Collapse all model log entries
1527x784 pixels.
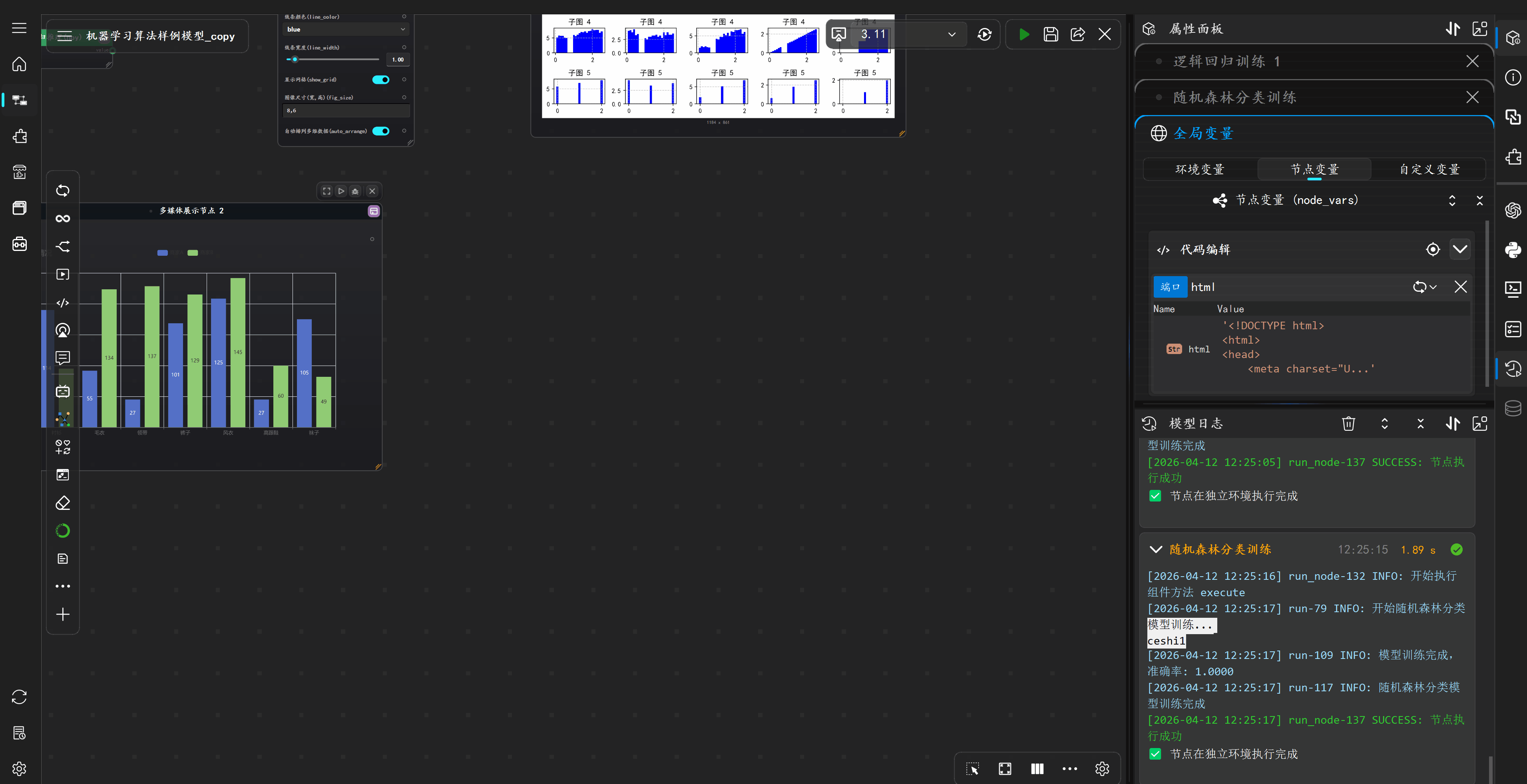point(1420,423)
